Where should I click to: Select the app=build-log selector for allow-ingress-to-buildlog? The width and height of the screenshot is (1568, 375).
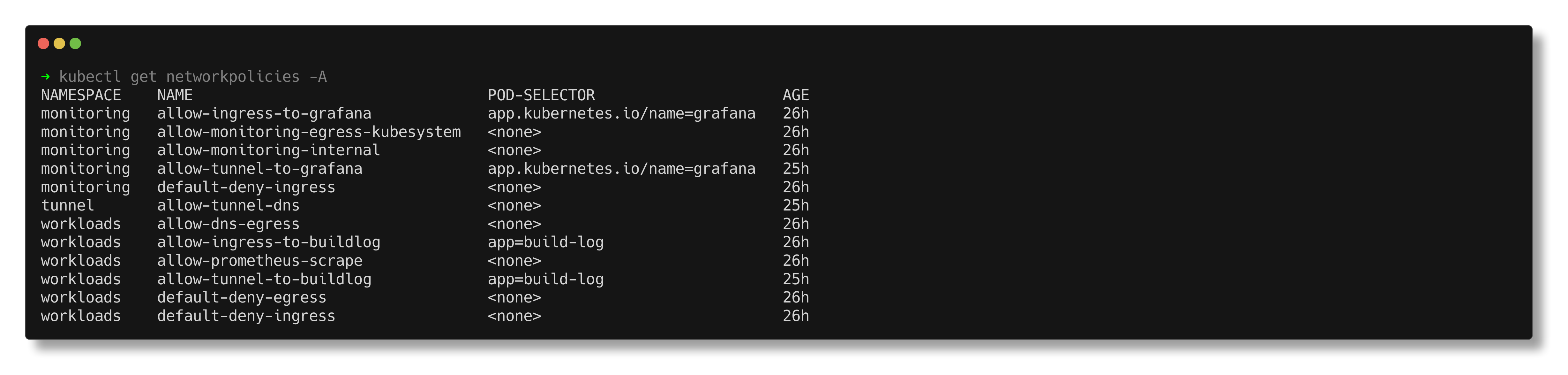546,242
